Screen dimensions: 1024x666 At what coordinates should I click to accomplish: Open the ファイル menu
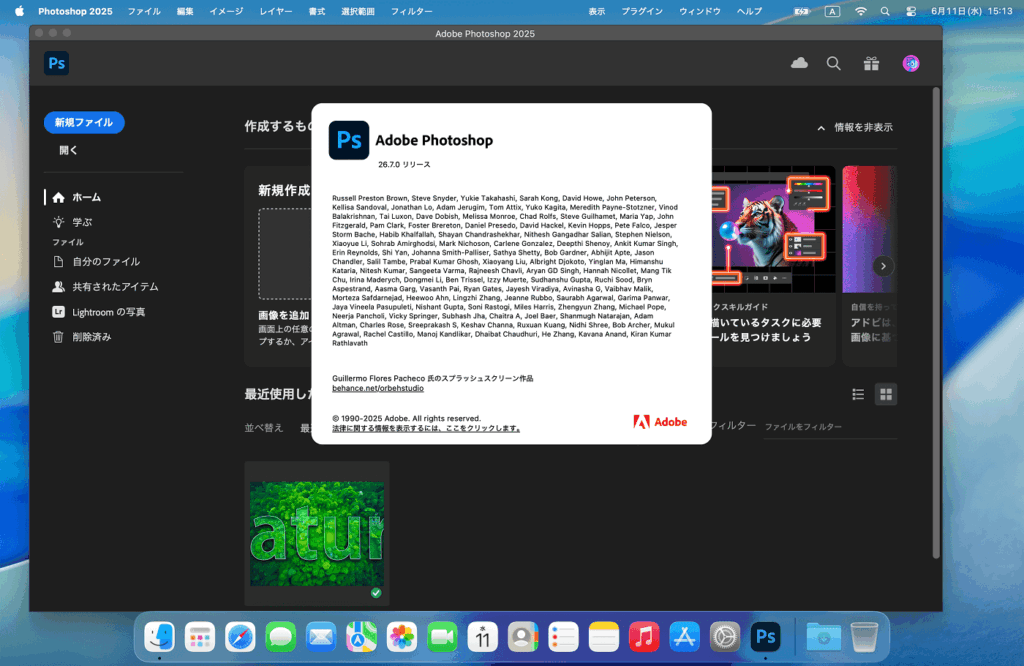[x=144, y=11]
